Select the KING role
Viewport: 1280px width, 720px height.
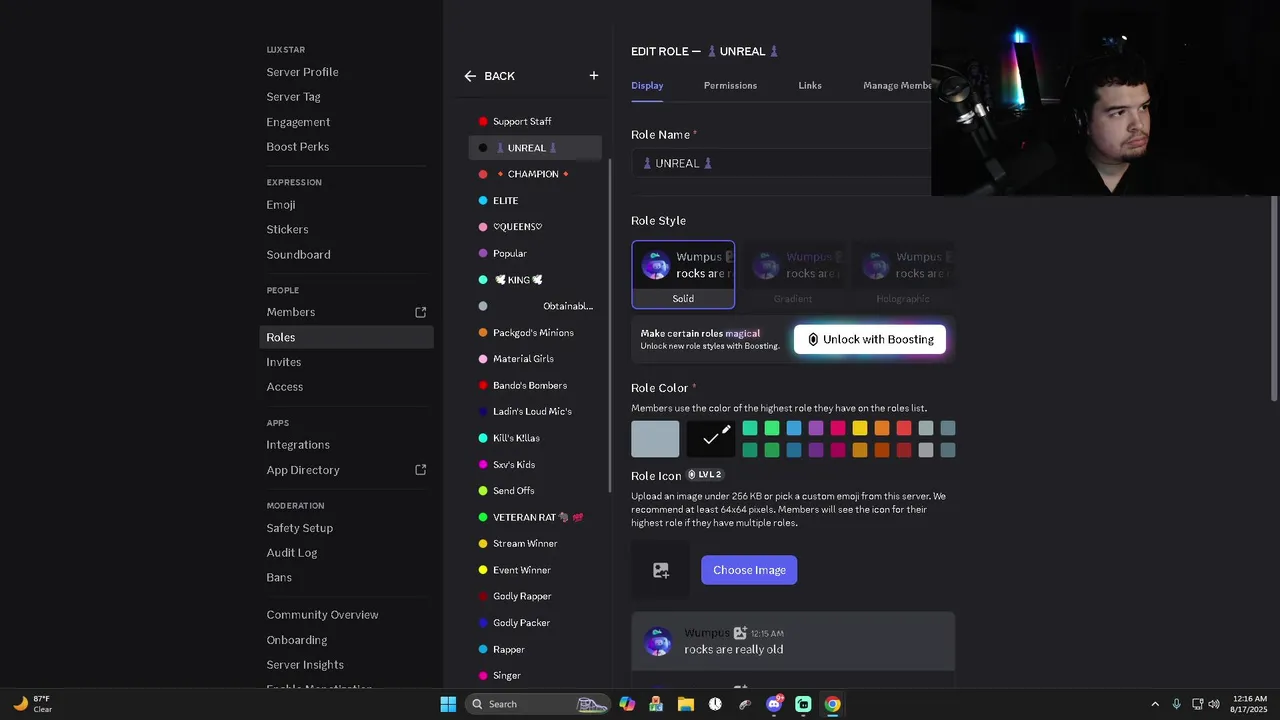click(535, 280)
